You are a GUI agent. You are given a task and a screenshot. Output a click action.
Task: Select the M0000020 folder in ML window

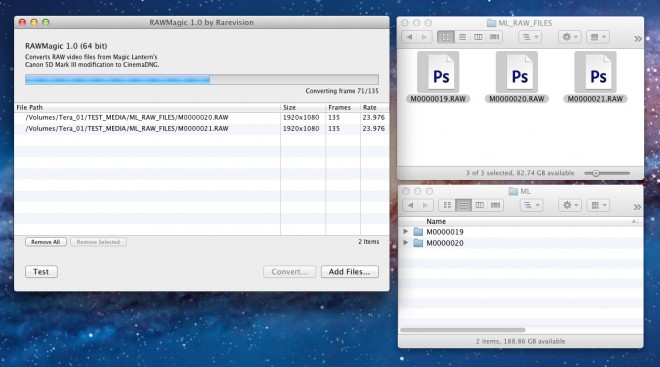521,243
